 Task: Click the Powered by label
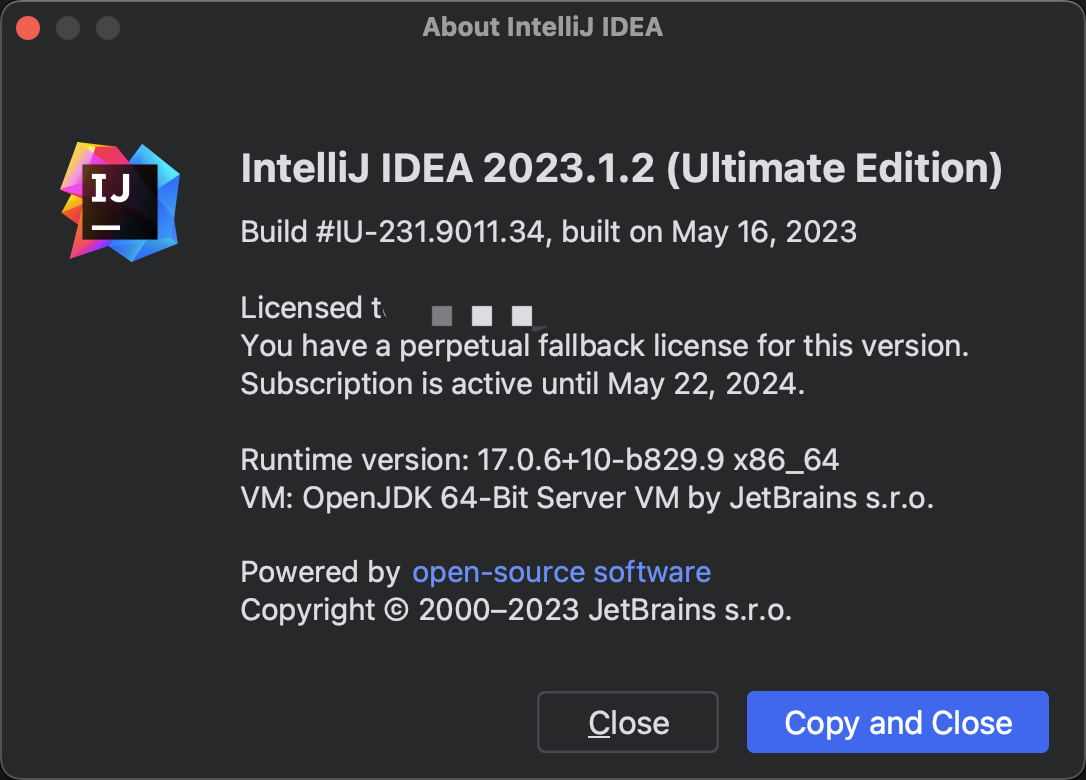[316, 572]
